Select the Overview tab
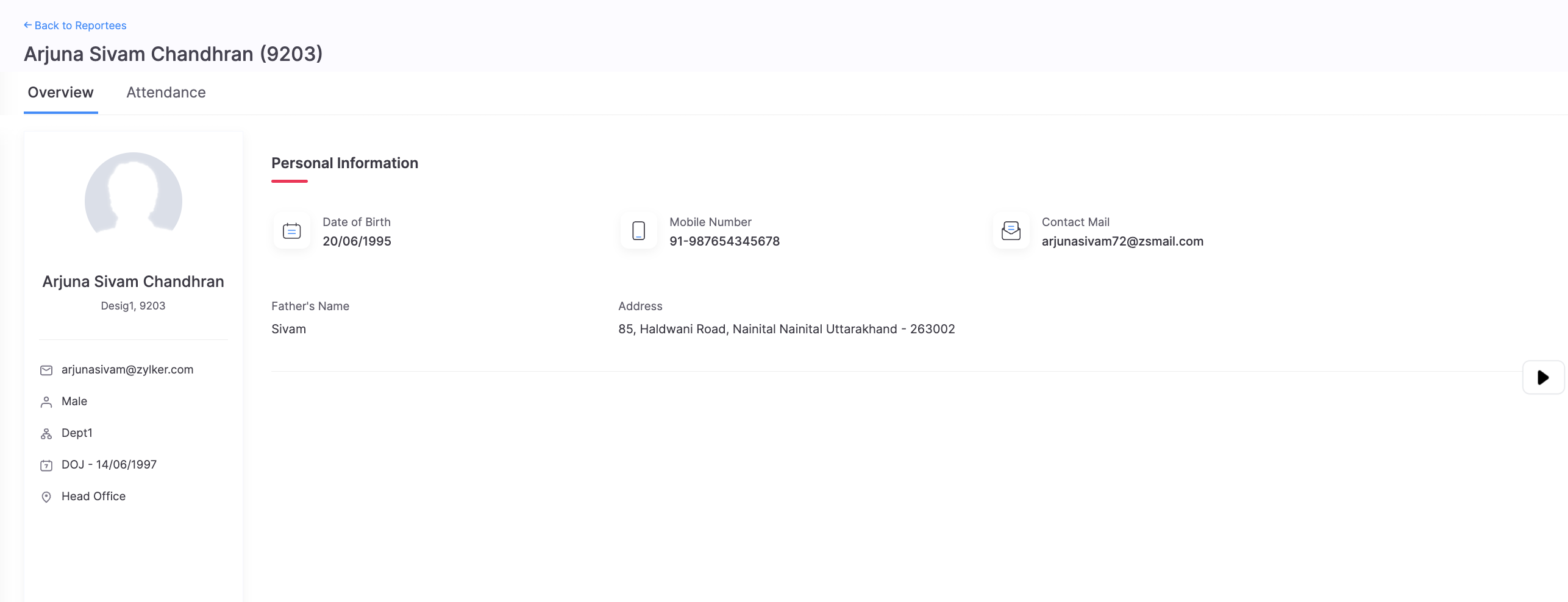Viewport: 1568px width, 602px height. [60, 93]
